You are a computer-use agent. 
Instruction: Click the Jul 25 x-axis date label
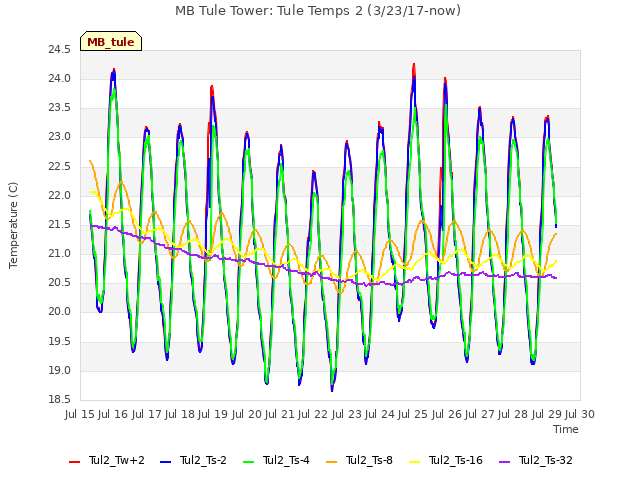click(413, 414)
